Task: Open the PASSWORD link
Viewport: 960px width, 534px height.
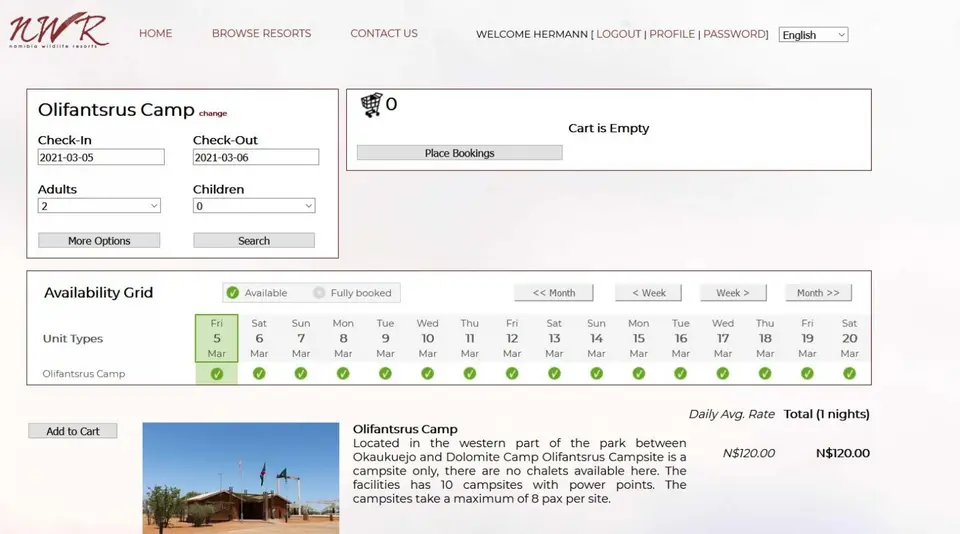Action: coord(734,34)
